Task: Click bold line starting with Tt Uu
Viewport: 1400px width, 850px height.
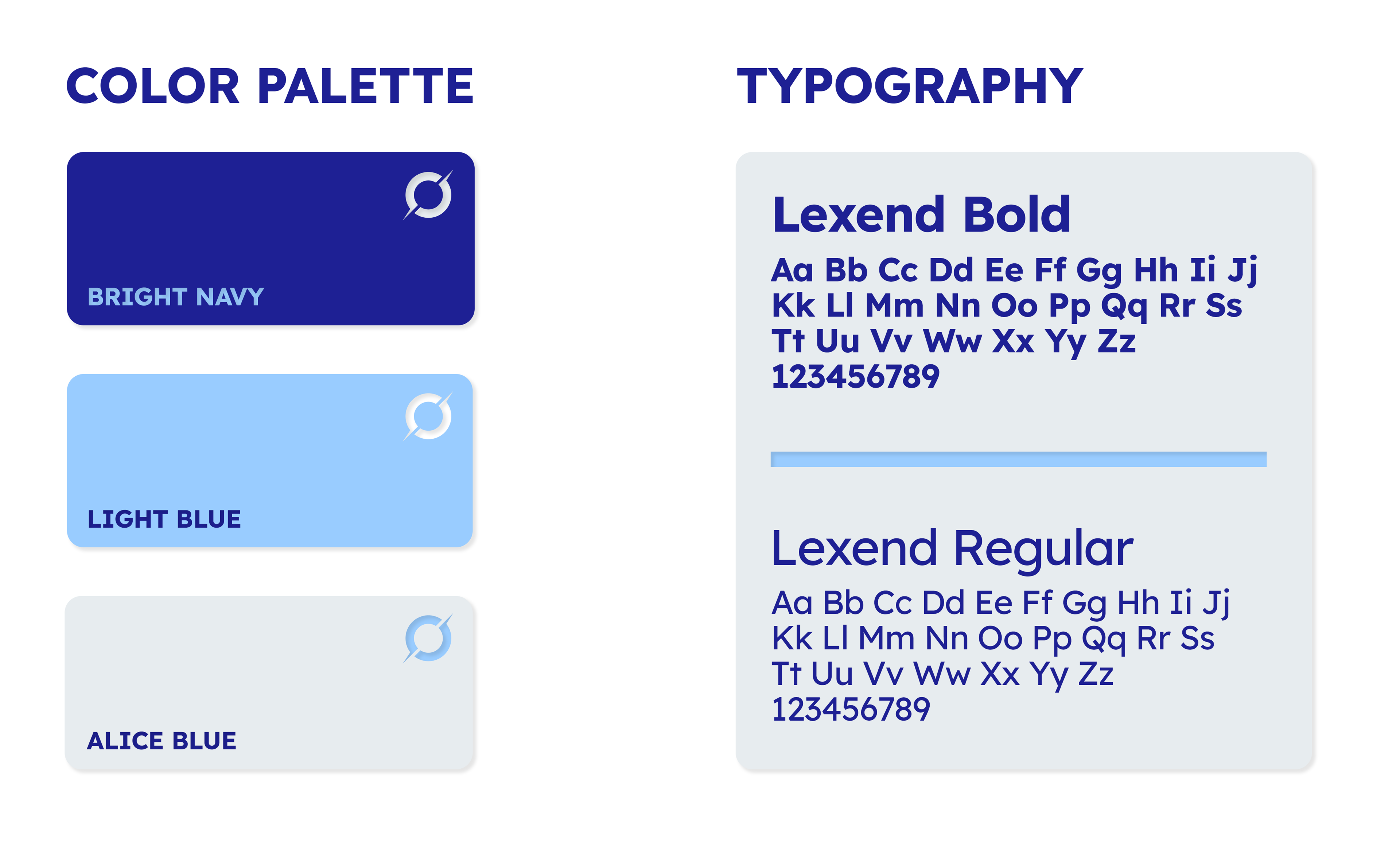Action: click(x=953, y=342)
